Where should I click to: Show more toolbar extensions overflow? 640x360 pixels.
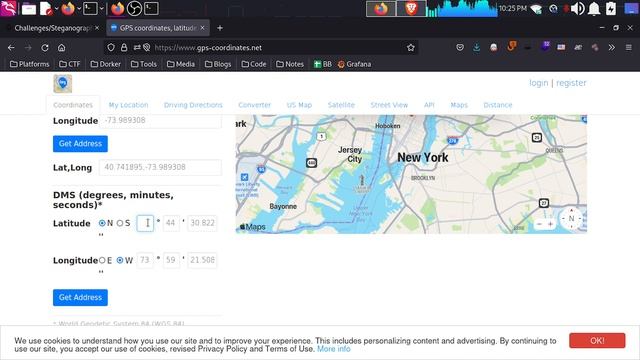click(x=611, y=47)
